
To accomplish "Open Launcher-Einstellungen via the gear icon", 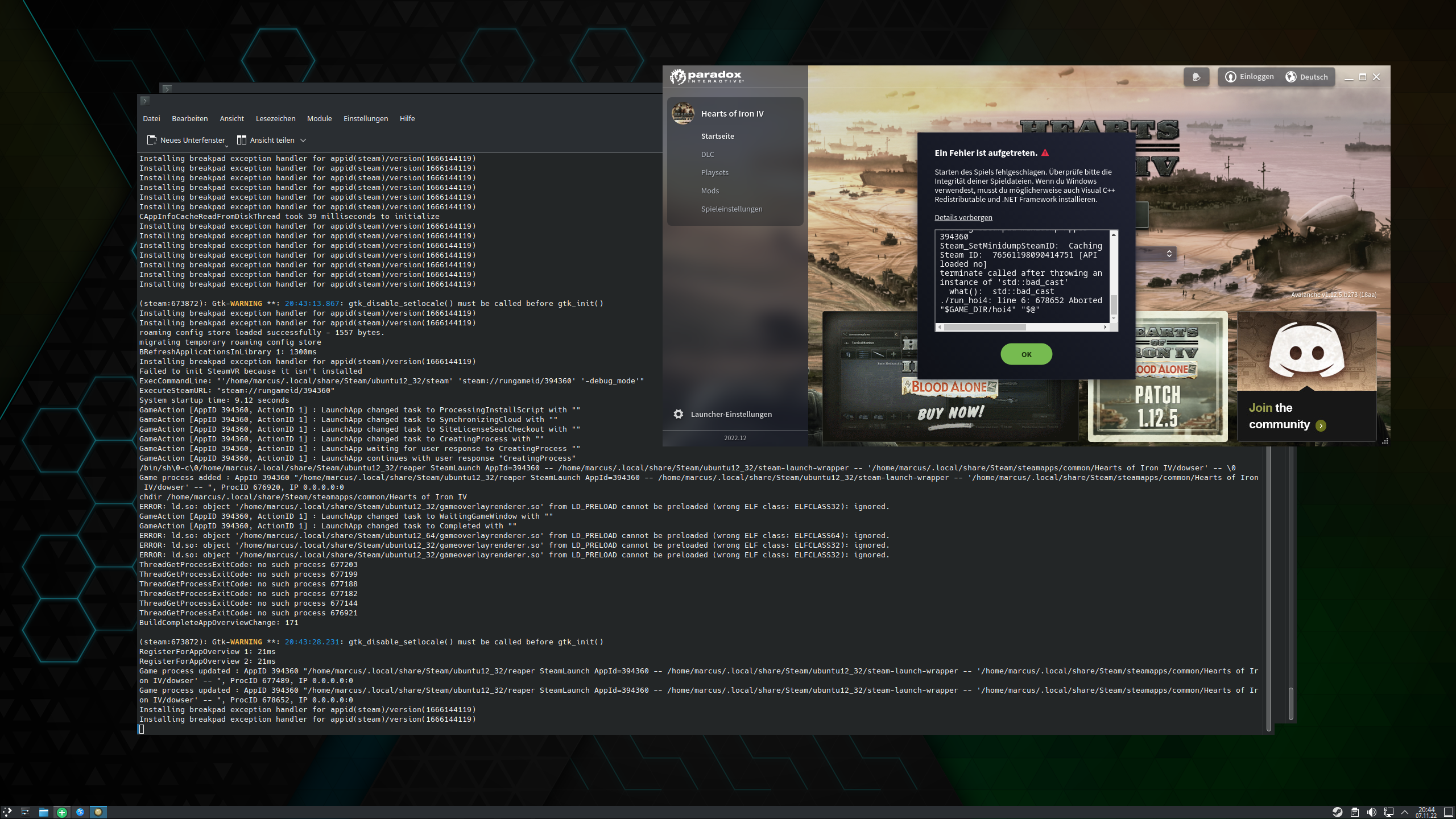I will coord(679,414).
